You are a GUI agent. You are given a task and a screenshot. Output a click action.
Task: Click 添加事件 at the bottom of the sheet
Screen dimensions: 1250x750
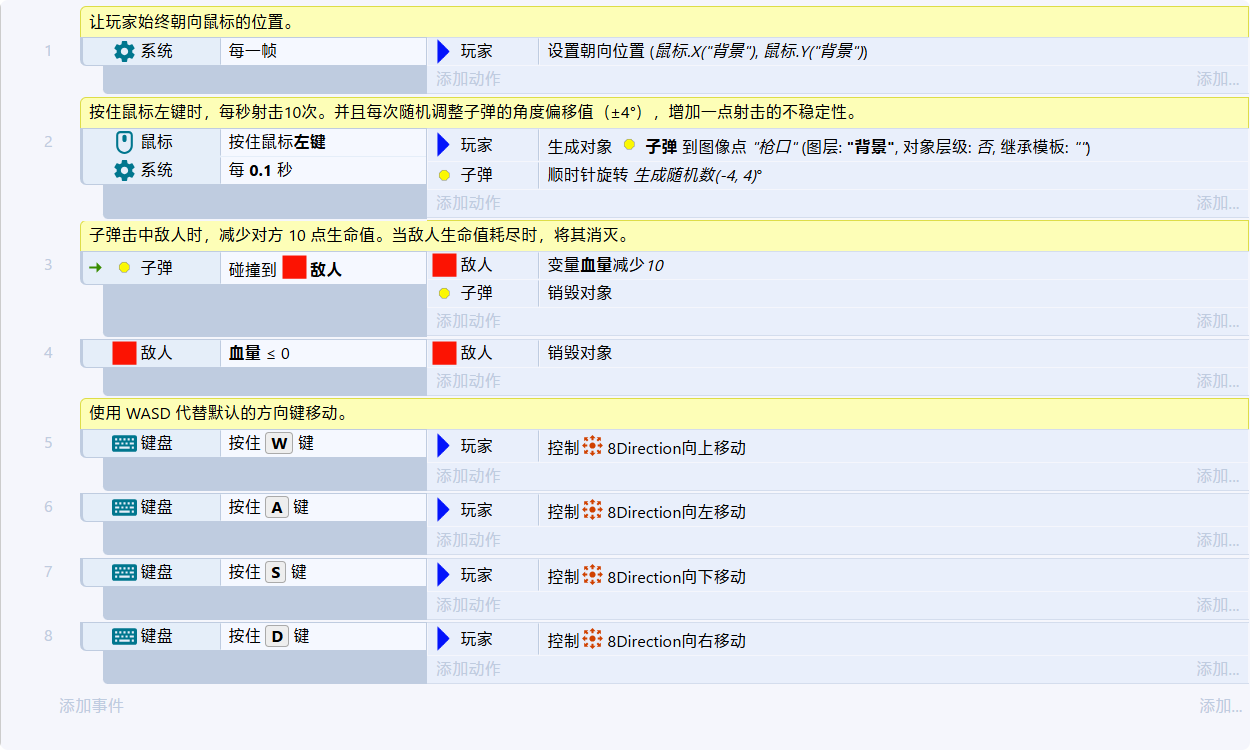click(x=91, y=706)
